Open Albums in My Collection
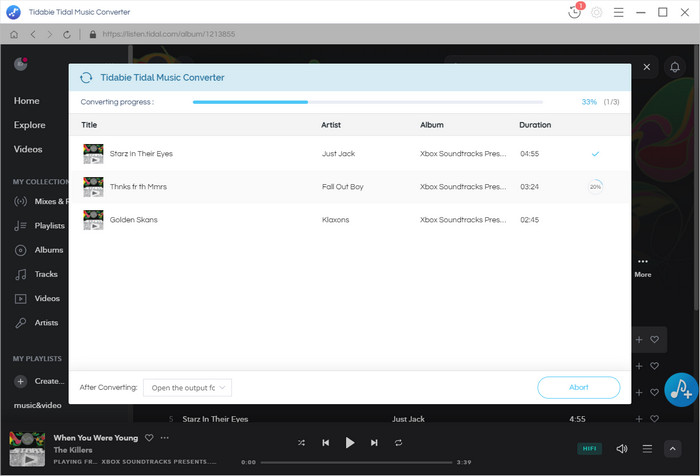This screenshot has height=476, width=700. pyautogui.click(x=39, y=250)
